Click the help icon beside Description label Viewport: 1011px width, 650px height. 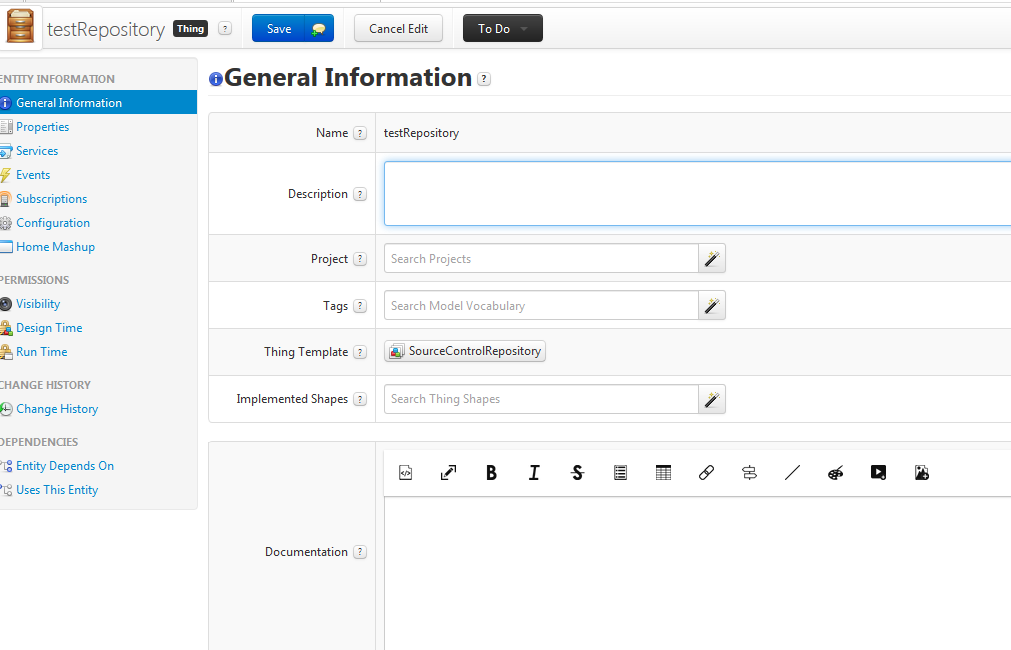point(360,194)
